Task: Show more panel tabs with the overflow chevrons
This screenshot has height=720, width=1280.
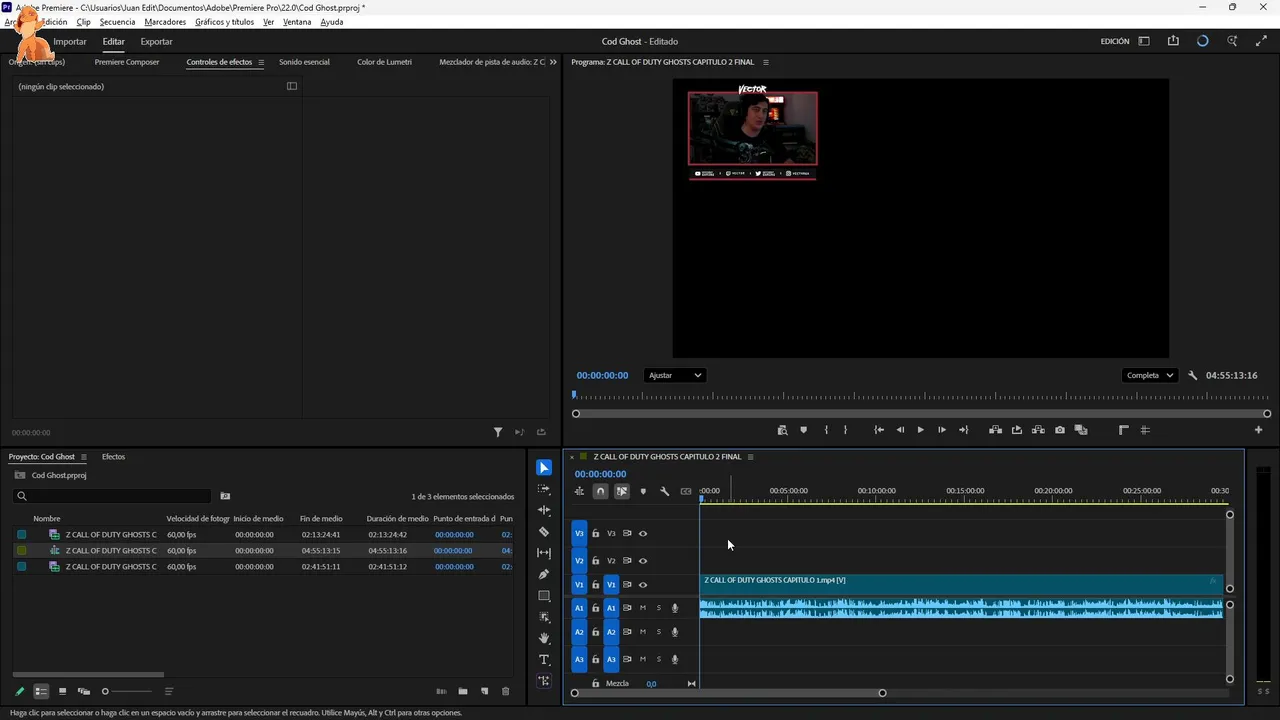Action: 553,62
